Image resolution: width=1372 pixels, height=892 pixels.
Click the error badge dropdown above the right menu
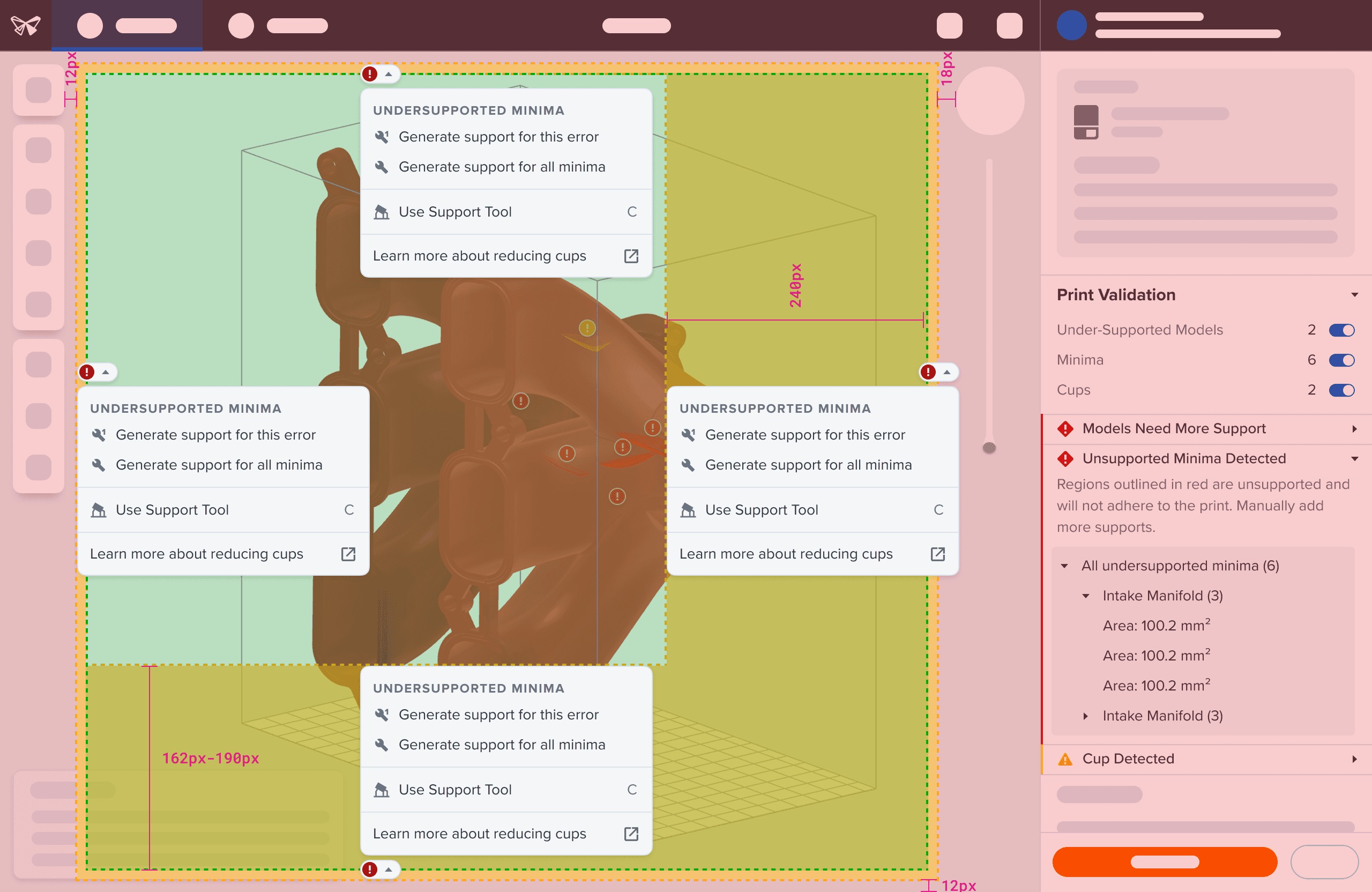[938, 372]
